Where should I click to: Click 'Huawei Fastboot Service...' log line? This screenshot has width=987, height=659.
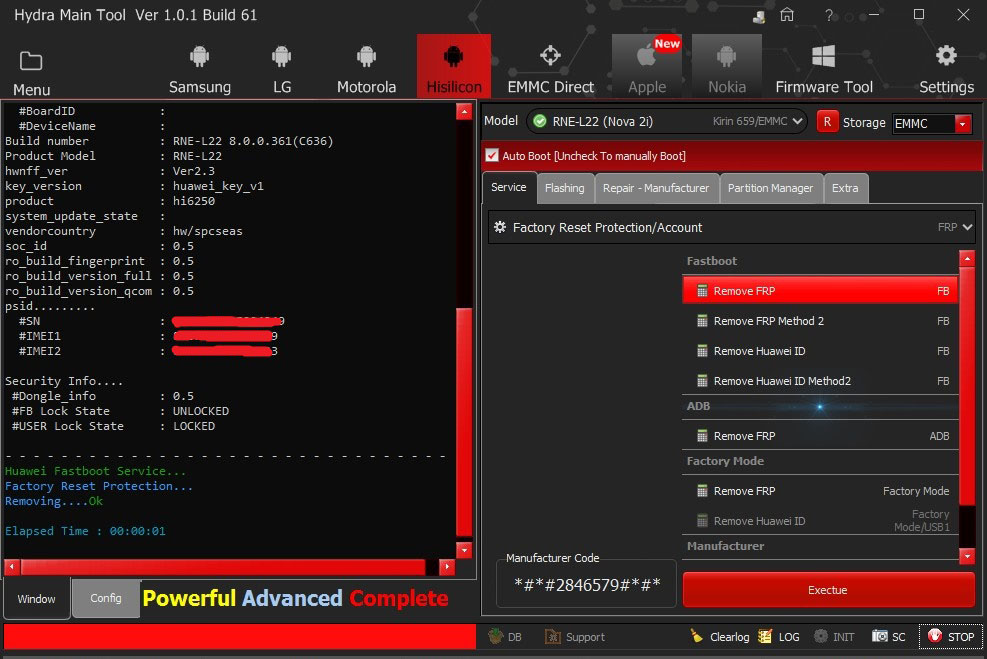[x=95, y=471]
